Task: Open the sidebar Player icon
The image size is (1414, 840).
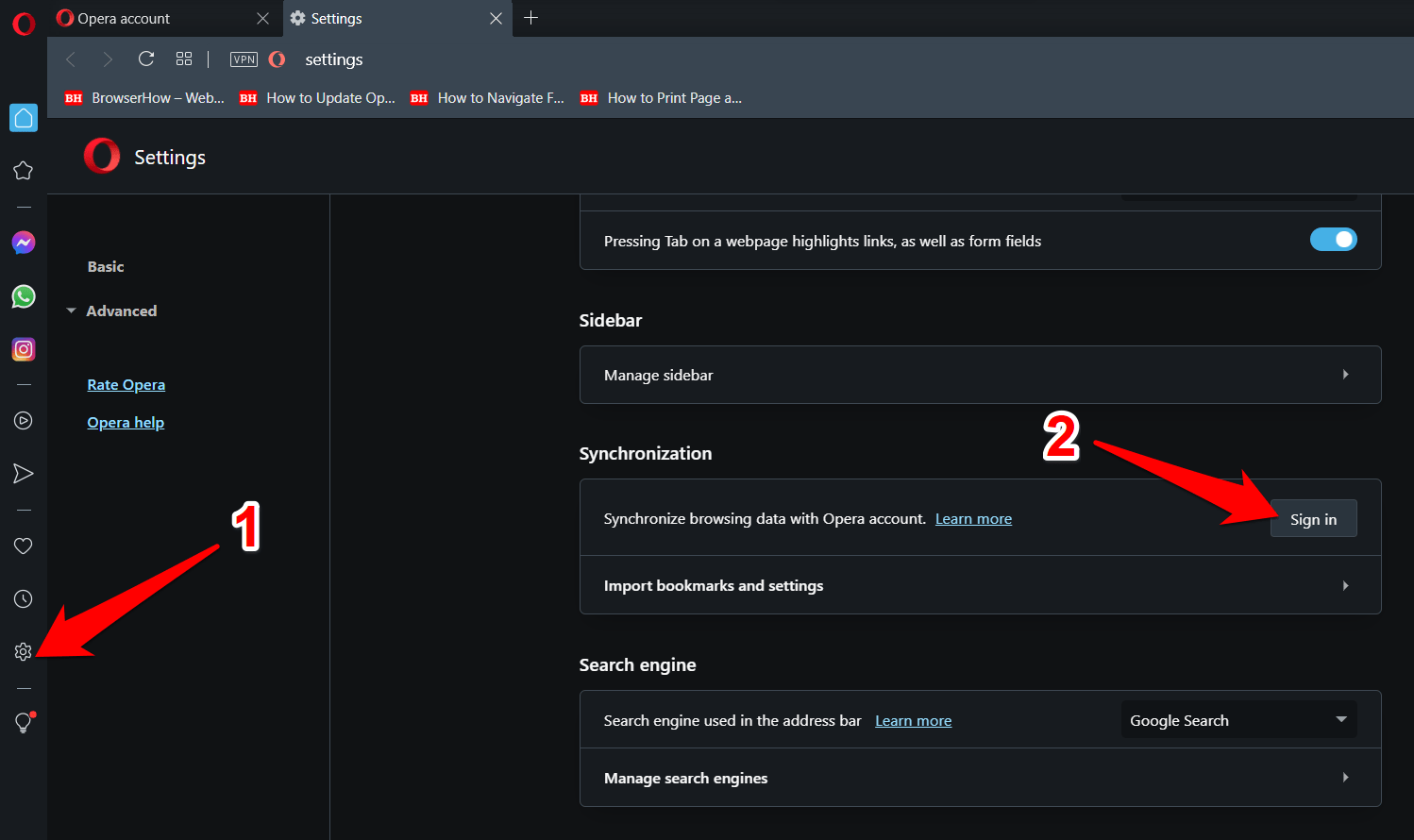Action: tap(24, 421)
